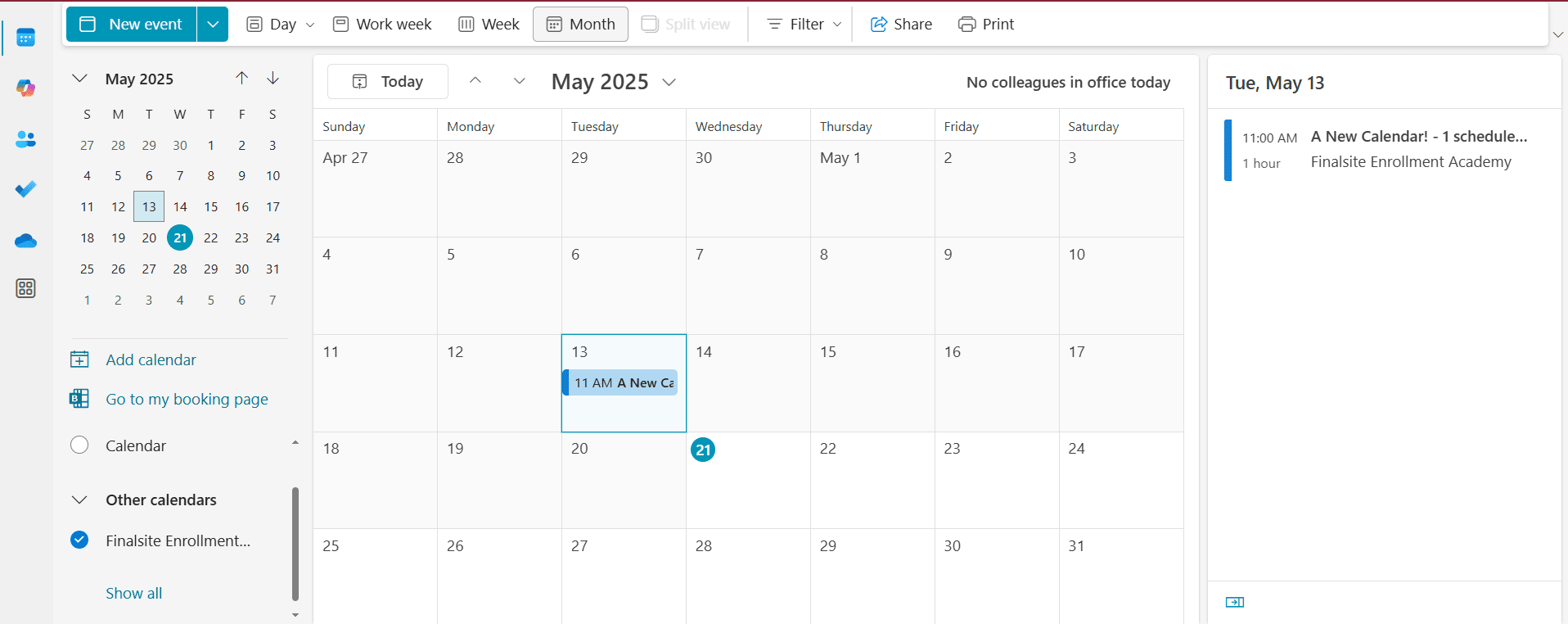Open Go to my booking page link
This screenshot has width=1568, height=624.
187,400
